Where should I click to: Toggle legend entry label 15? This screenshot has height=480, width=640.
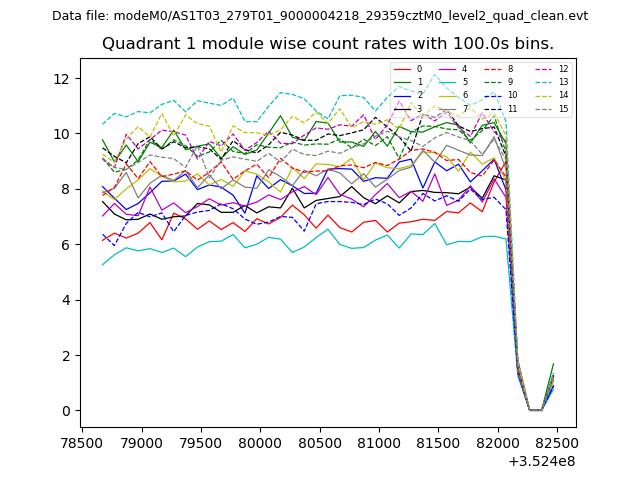(563, 108)
